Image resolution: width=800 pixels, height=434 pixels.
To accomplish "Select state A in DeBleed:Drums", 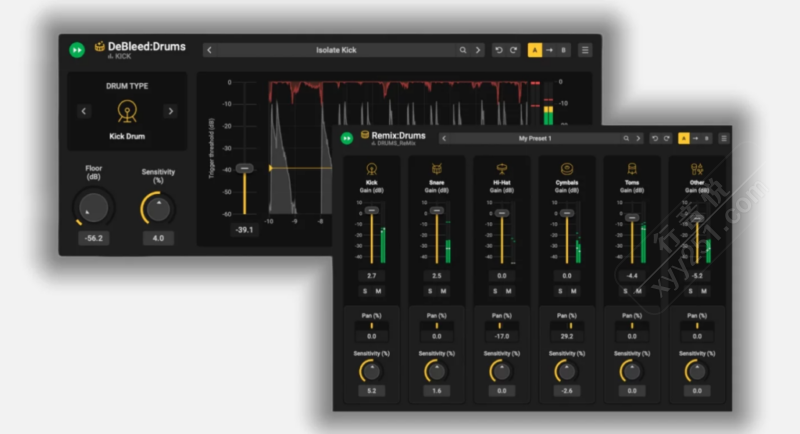I will tap(535, 50).
